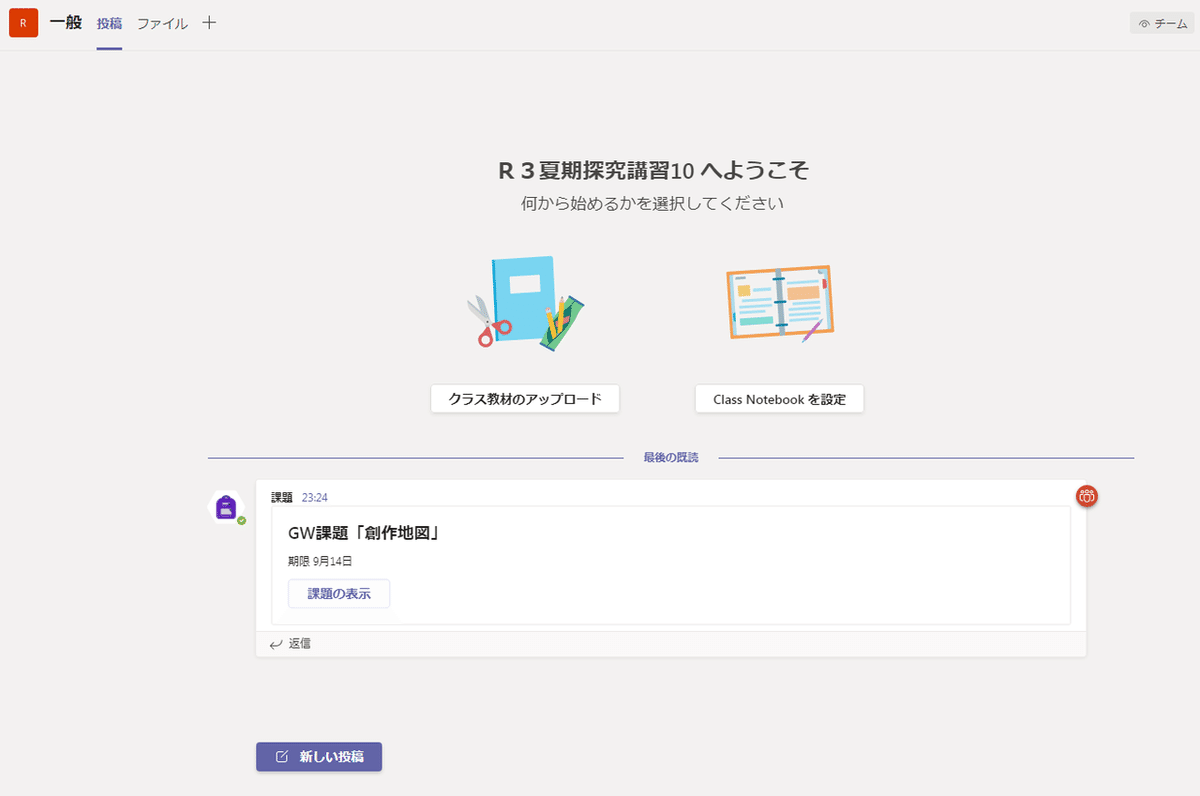Switch to the 投稿 tab
Screen dimensions: 1200x796
coord(110,22)
